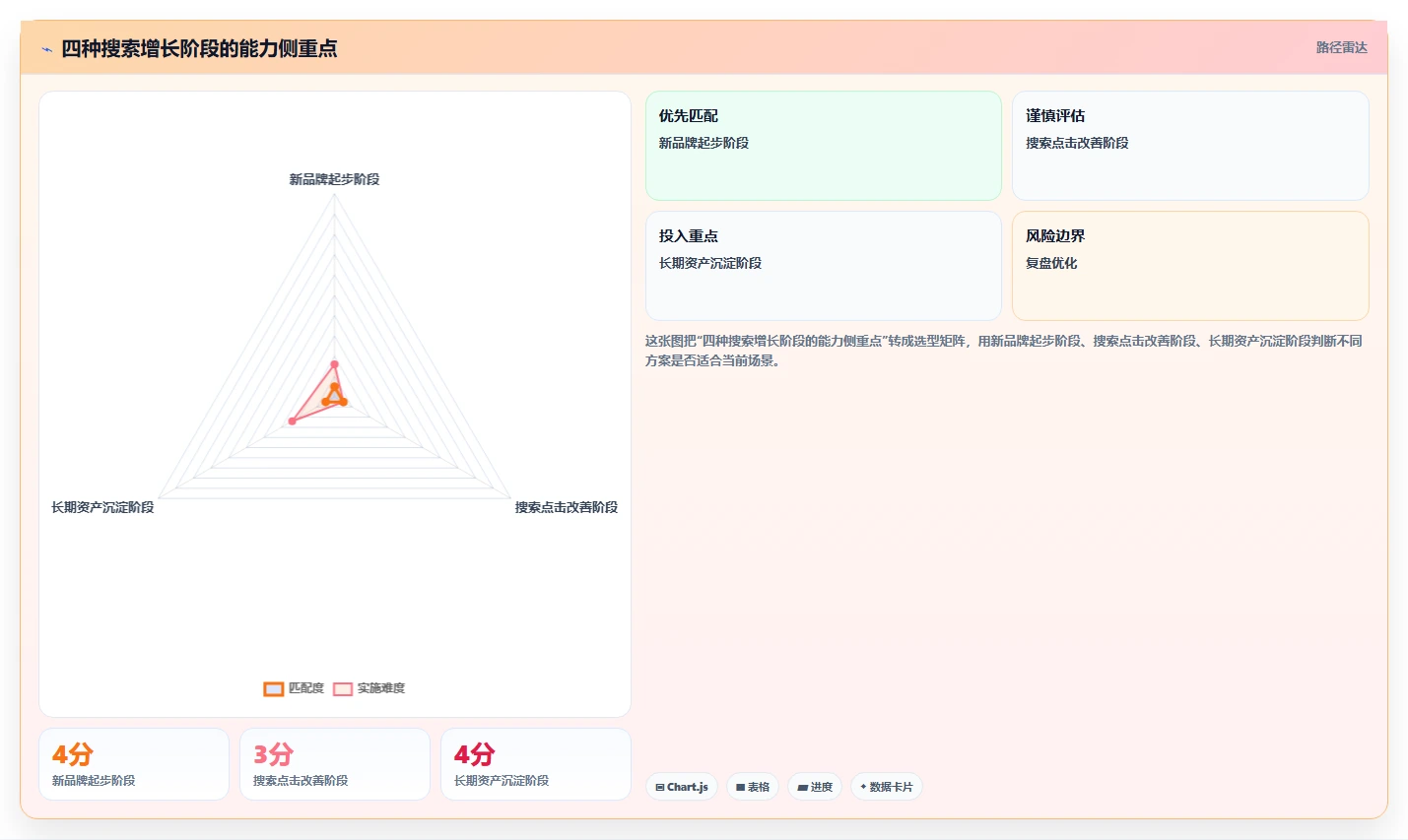Click the radar axis label 搜索点击改善阶段

click(567, 507)
